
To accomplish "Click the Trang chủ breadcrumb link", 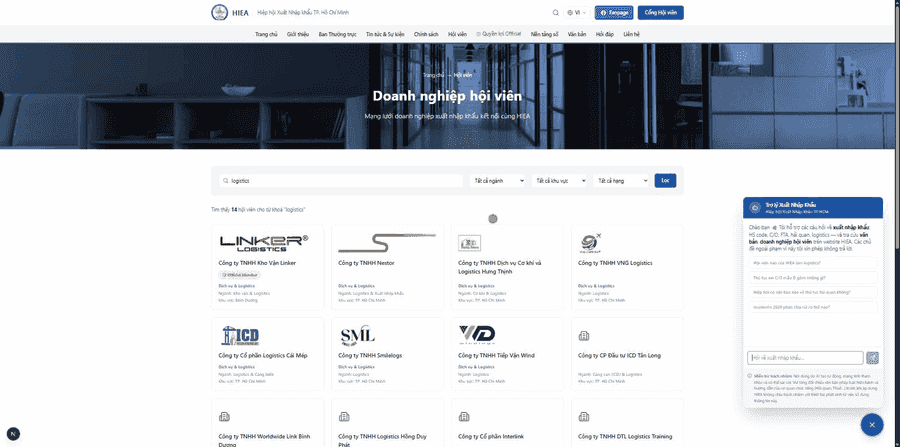I will point(433,75).
